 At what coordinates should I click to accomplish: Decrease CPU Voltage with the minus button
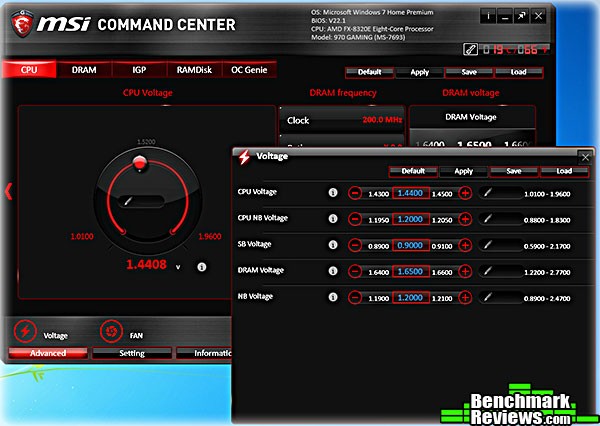point(356,192)
